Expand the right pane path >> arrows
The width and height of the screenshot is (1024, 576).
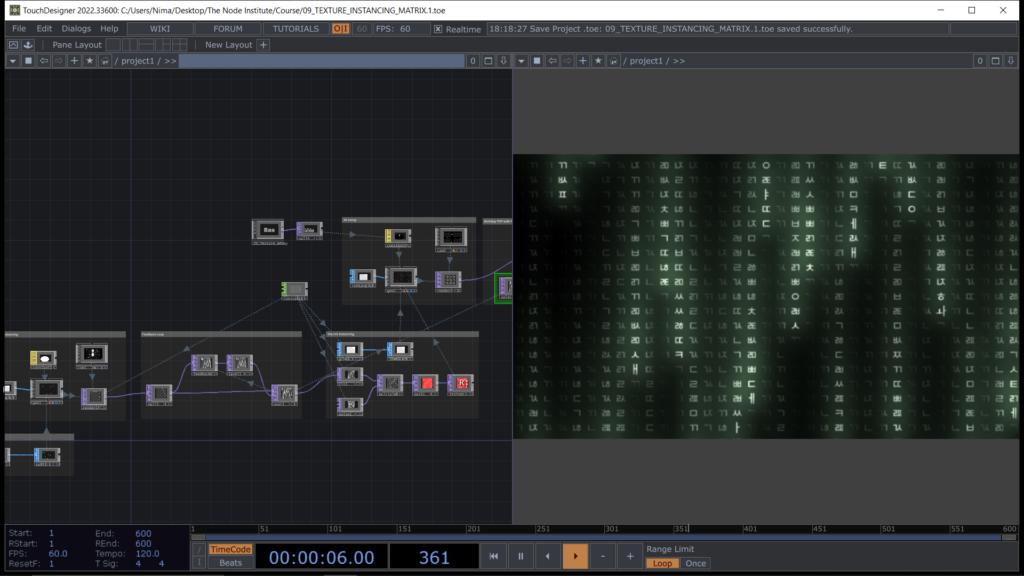click(679, 61)
